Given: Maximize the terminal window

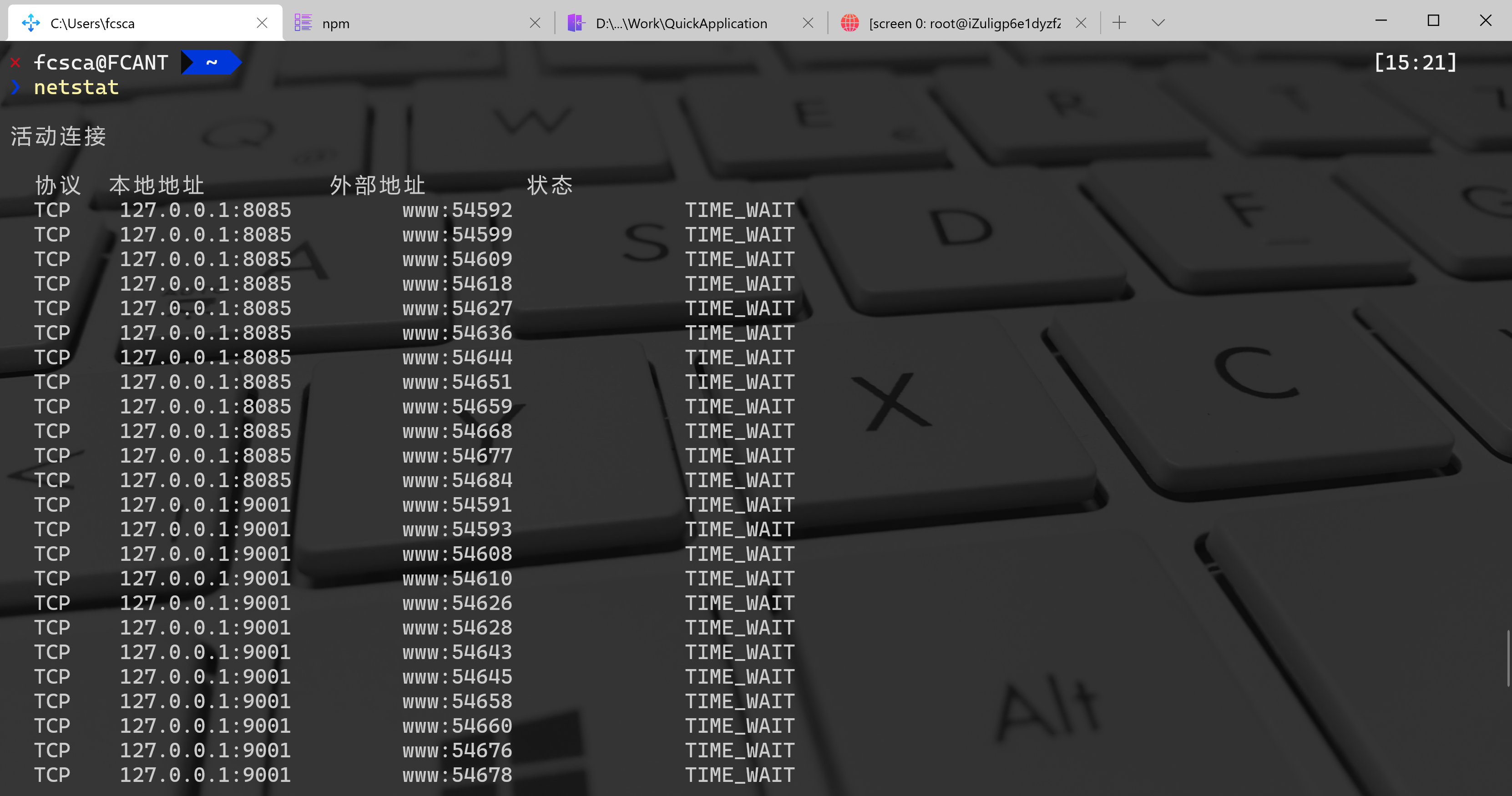Looking at the screenshot, I should (x=1433, y=21).
